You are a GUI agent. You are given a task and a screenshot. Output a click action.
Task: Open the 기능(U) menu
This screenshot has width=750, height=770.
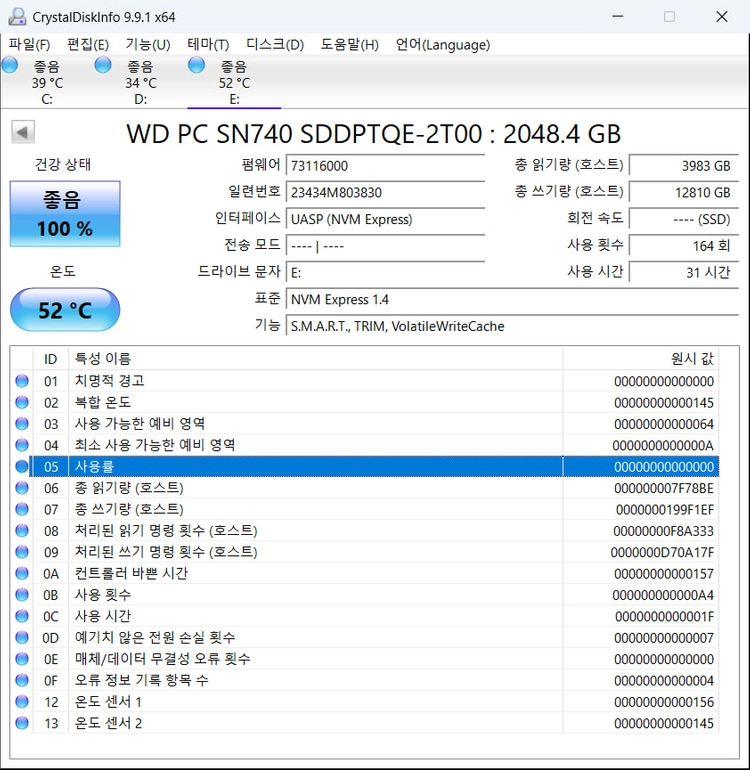(x=147, y=45)
